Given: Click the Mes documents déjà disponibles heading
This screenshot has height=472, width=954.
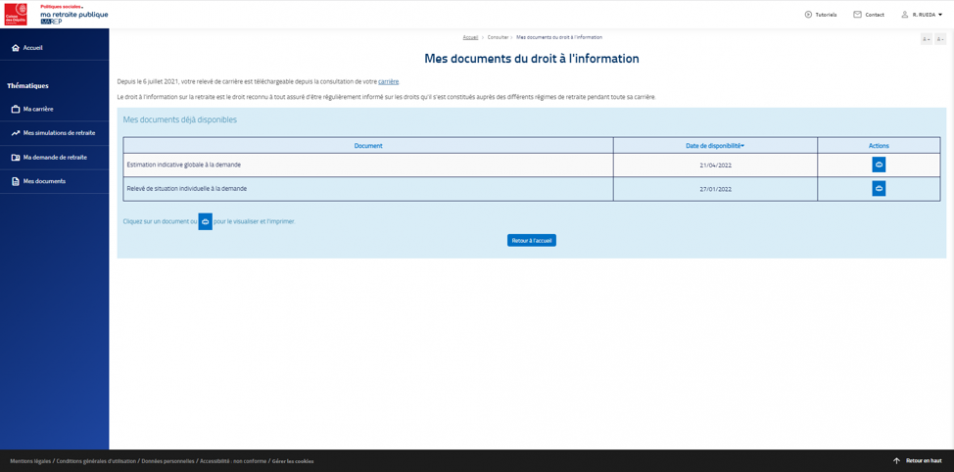Looking at the screenshot, I should [180, 120].
